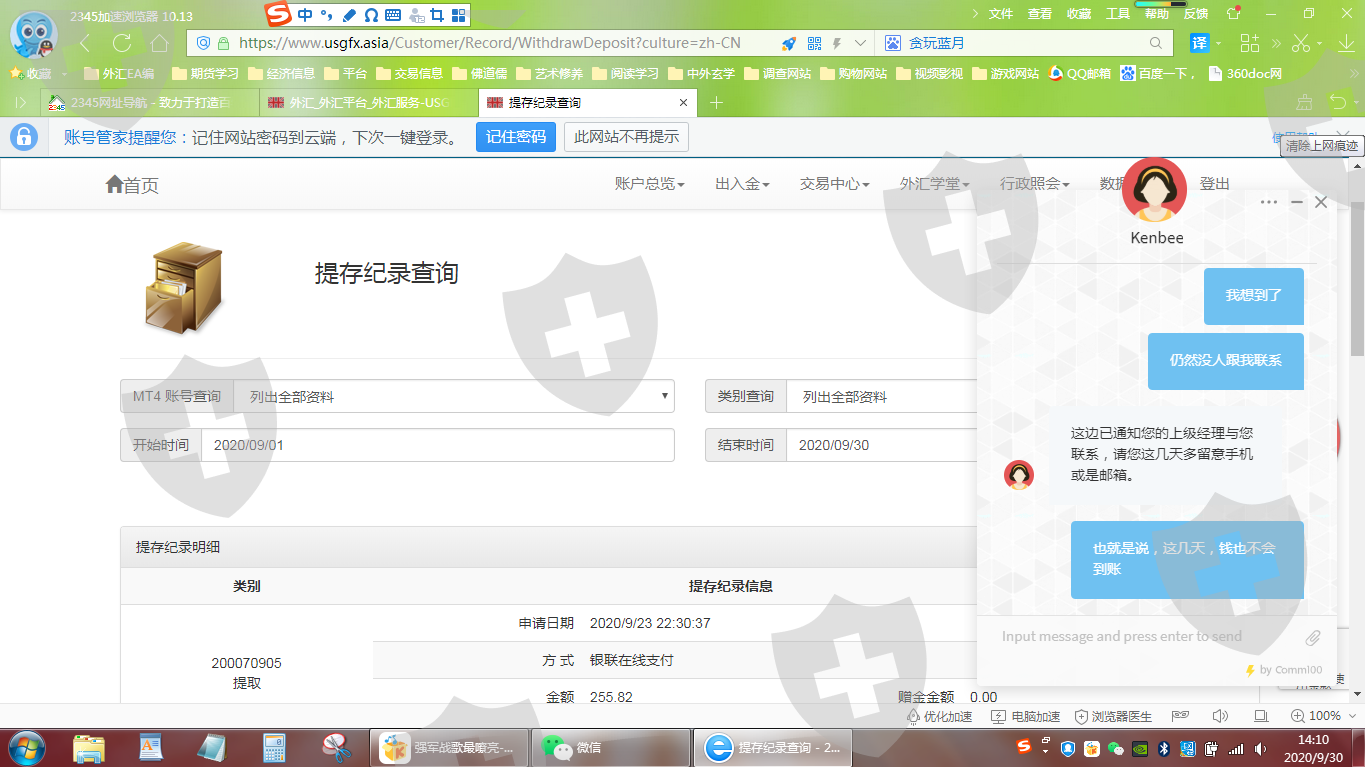Open the 出入金 dropdown menu

[742, 184]
